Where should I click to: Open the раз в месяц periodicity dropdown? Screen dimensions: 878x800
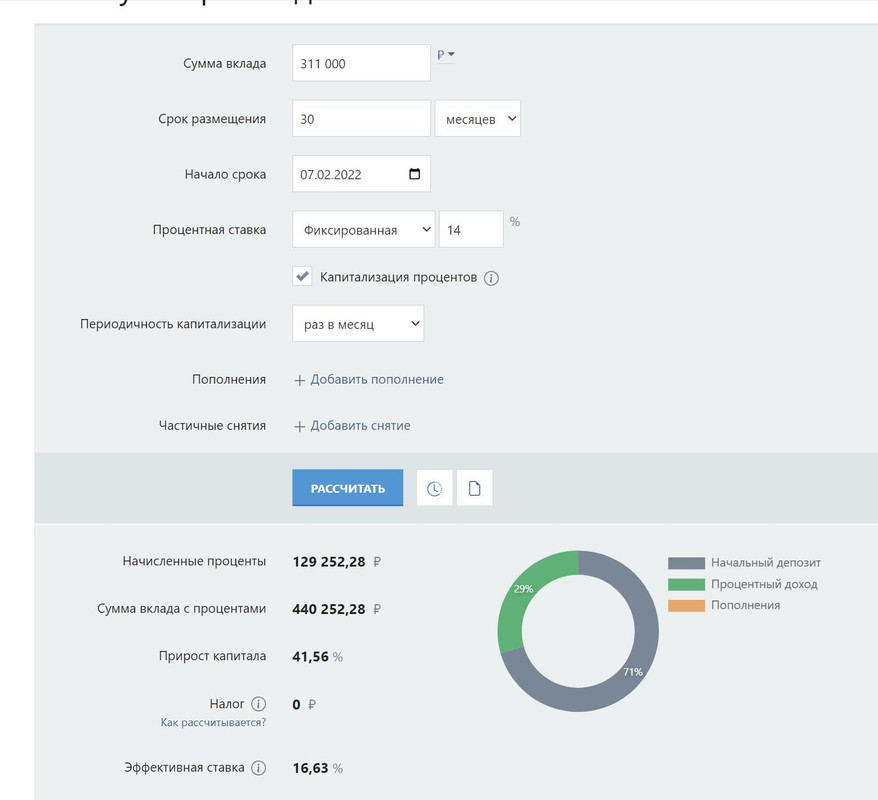point(358,324)
